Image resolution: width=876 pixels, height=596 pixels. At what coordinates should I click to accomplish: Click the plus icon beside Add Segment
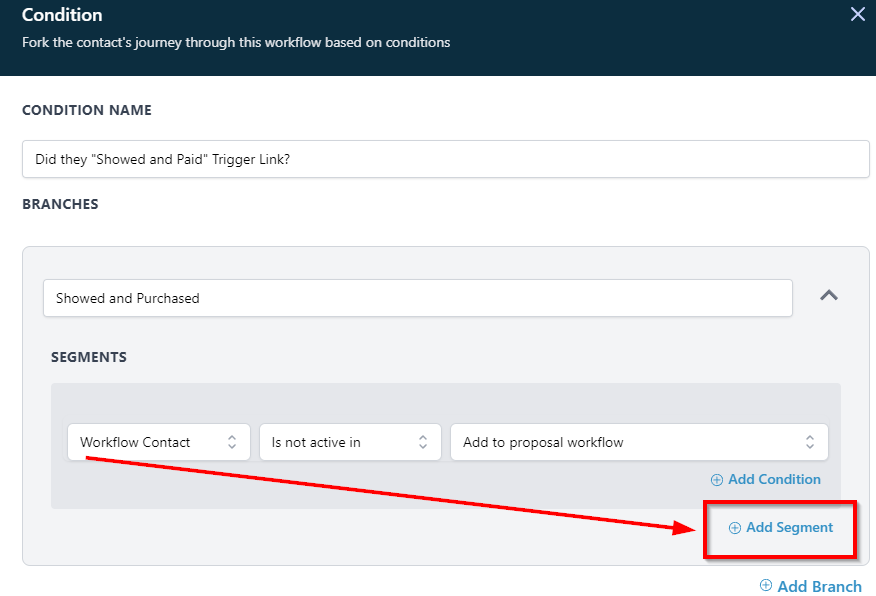click(x=735, y=528)
